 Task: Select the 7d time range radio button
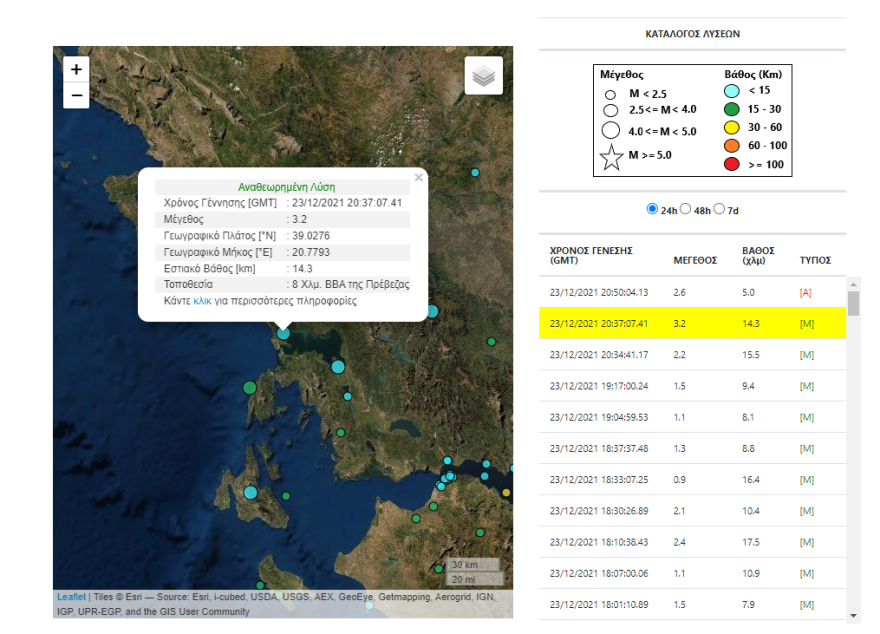[x=719, y=210]
